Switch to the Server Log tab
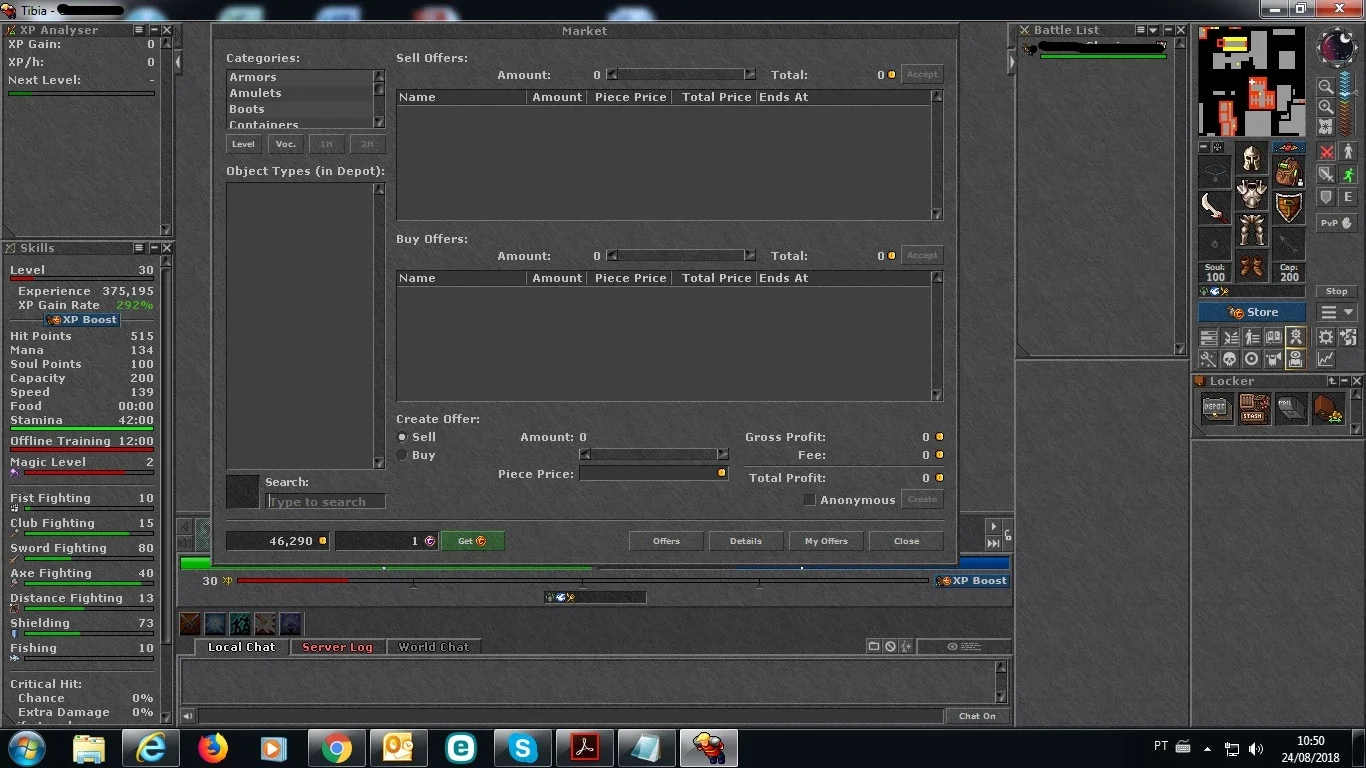Screen dimensions: 1366x768 tap(337, 647)
